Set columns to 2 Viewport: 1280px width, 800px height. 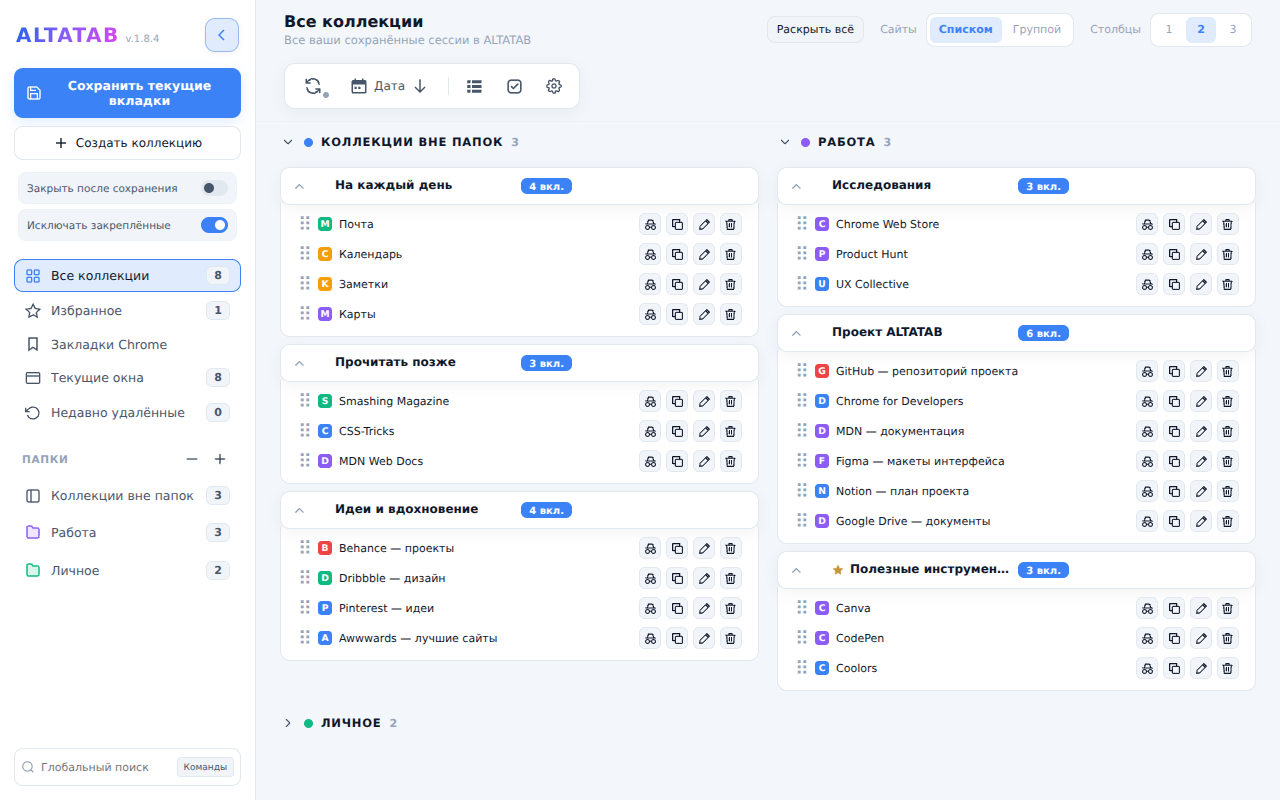1201,30
